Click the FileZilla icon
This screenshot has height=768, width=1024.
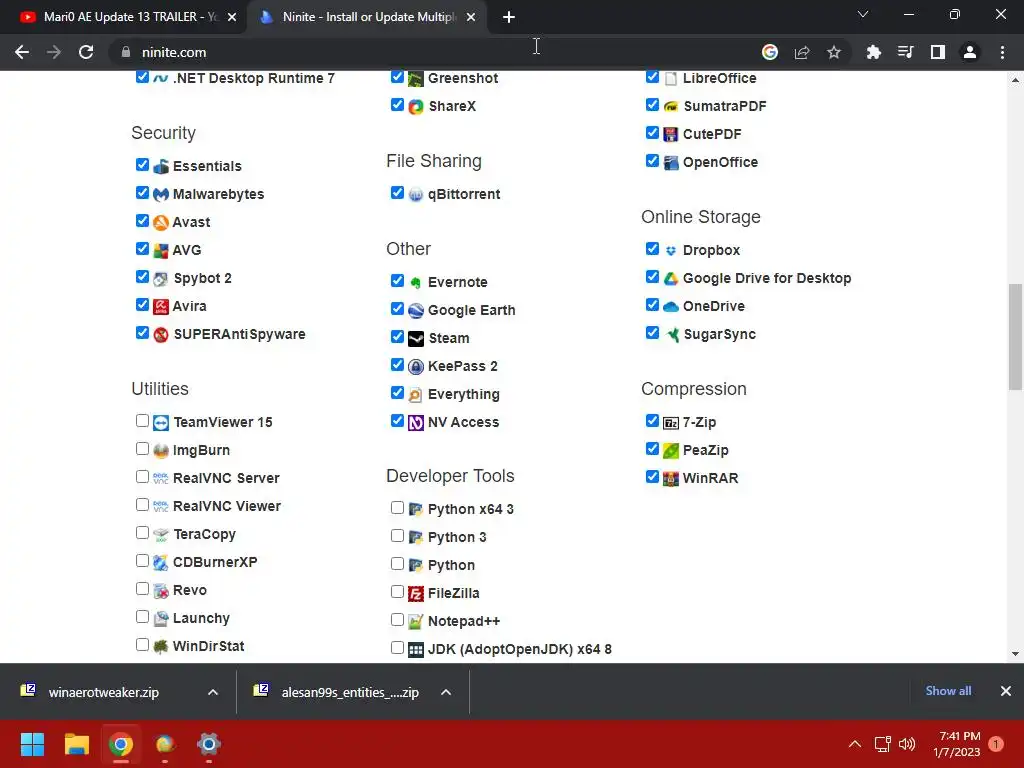pyautogui.click(x=416, y=594)
